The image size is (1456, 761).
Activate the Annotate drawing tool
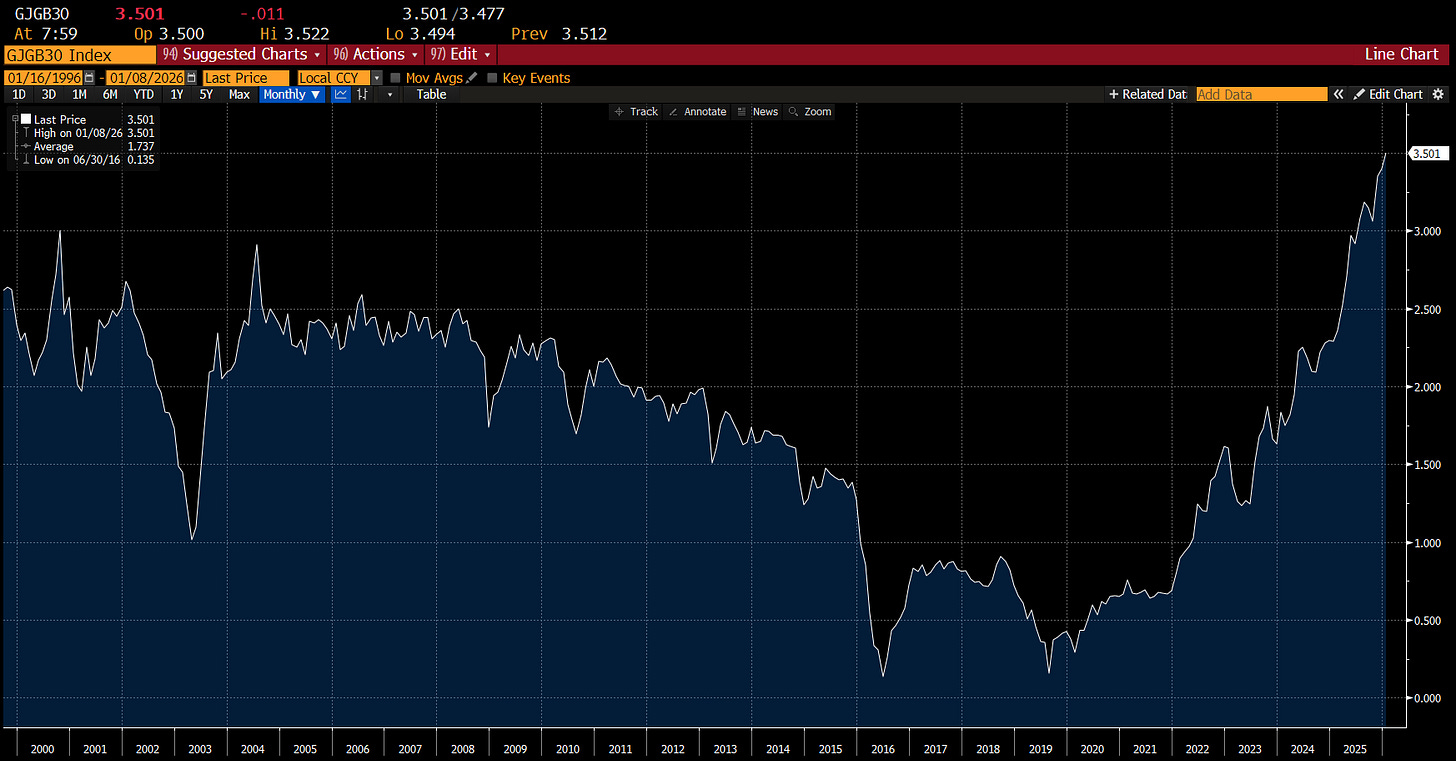click(697, 112)
